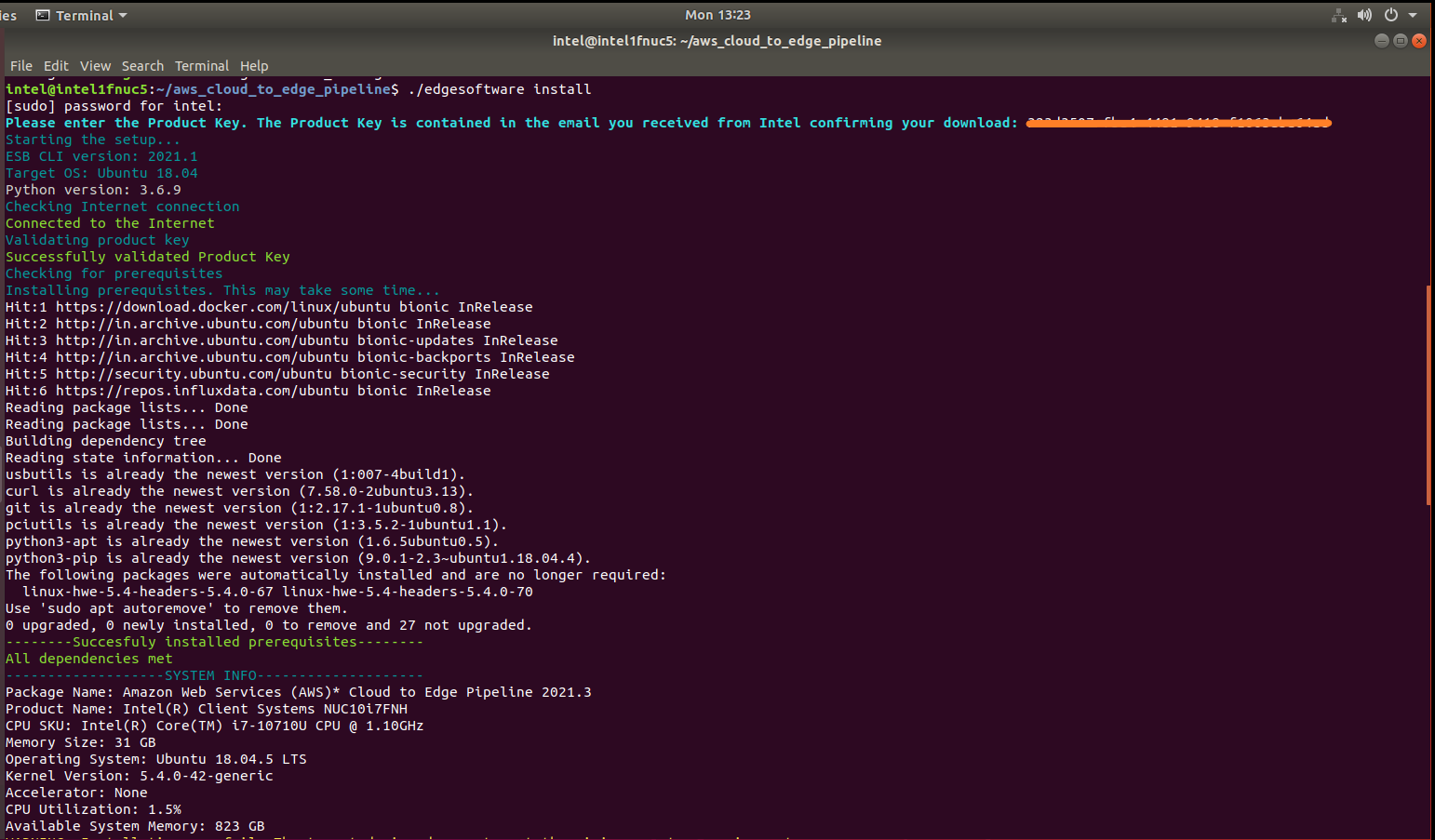The height and width of the screenshot is (840, 1435).
Task: Open the Terminal menu in the menu bar
Action: [201, 66]
